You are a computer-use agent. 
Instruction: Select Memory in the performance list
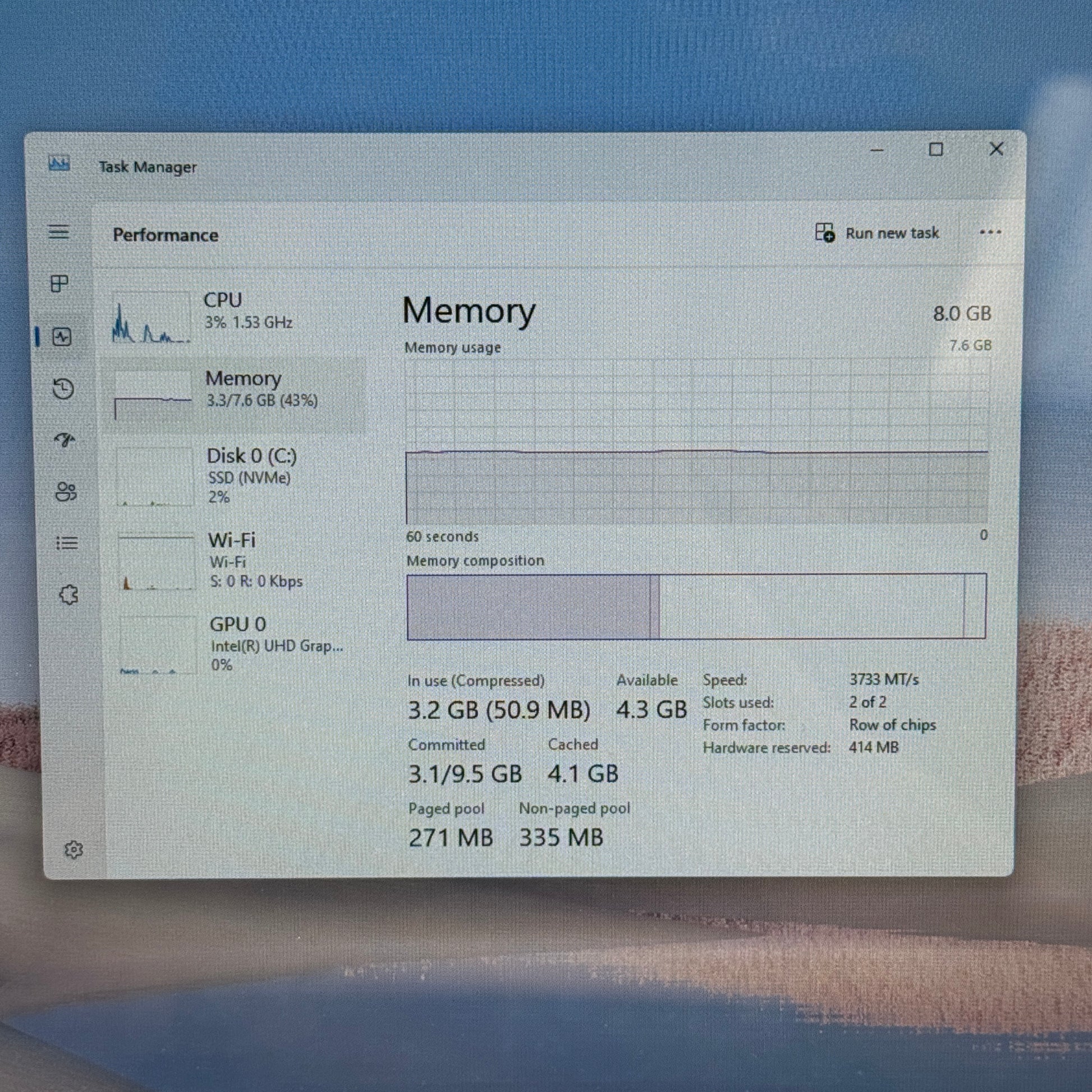(x=243, y=389)
